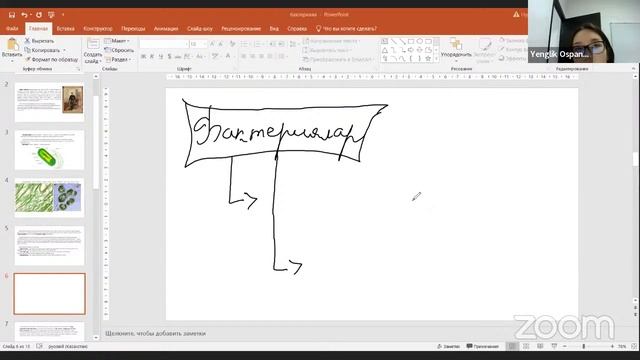Image resolution: width=640 pixels, height=360 pixels.
Task: Click the notes area 'Щелкните, чтобы добавить заметки'
Action: click(x=156, y=333)
